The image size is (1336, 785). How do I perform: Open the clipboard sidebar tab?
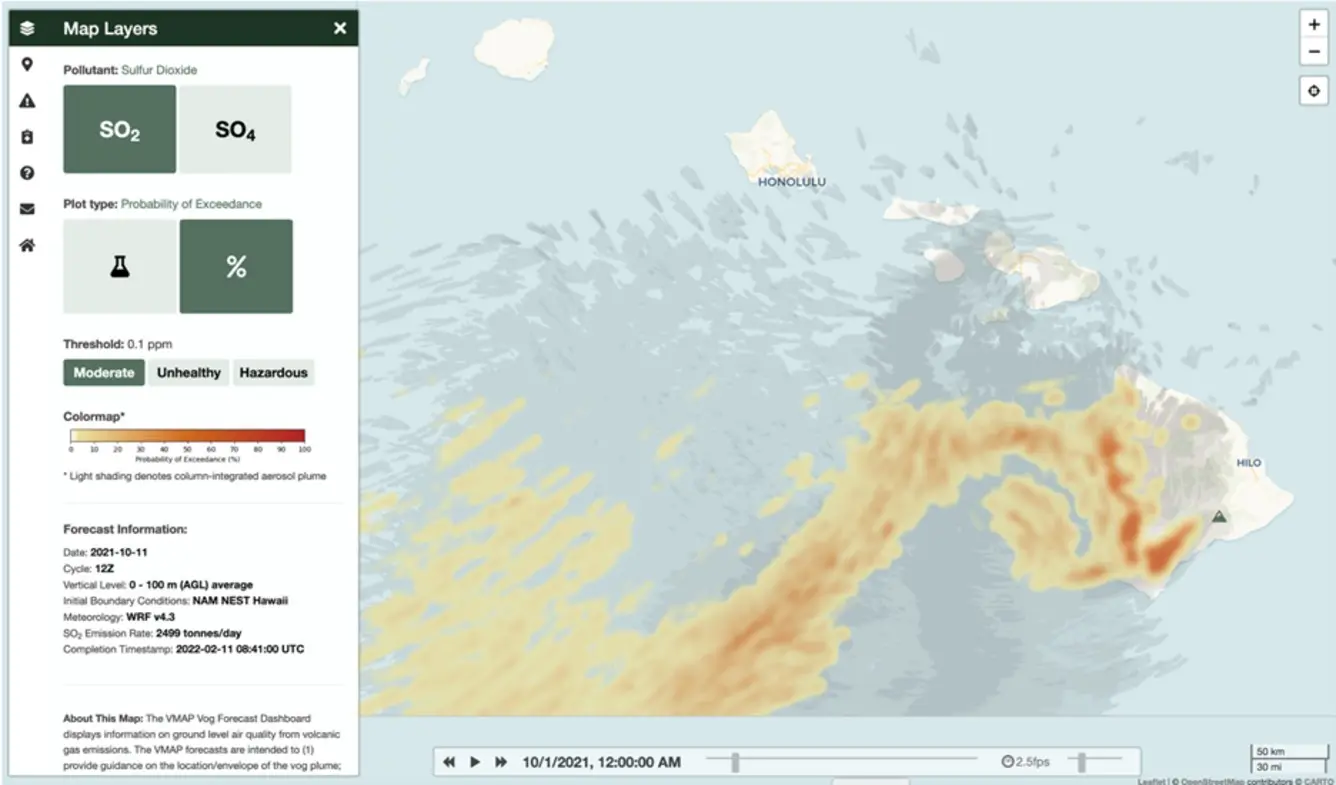coord(27,137)
